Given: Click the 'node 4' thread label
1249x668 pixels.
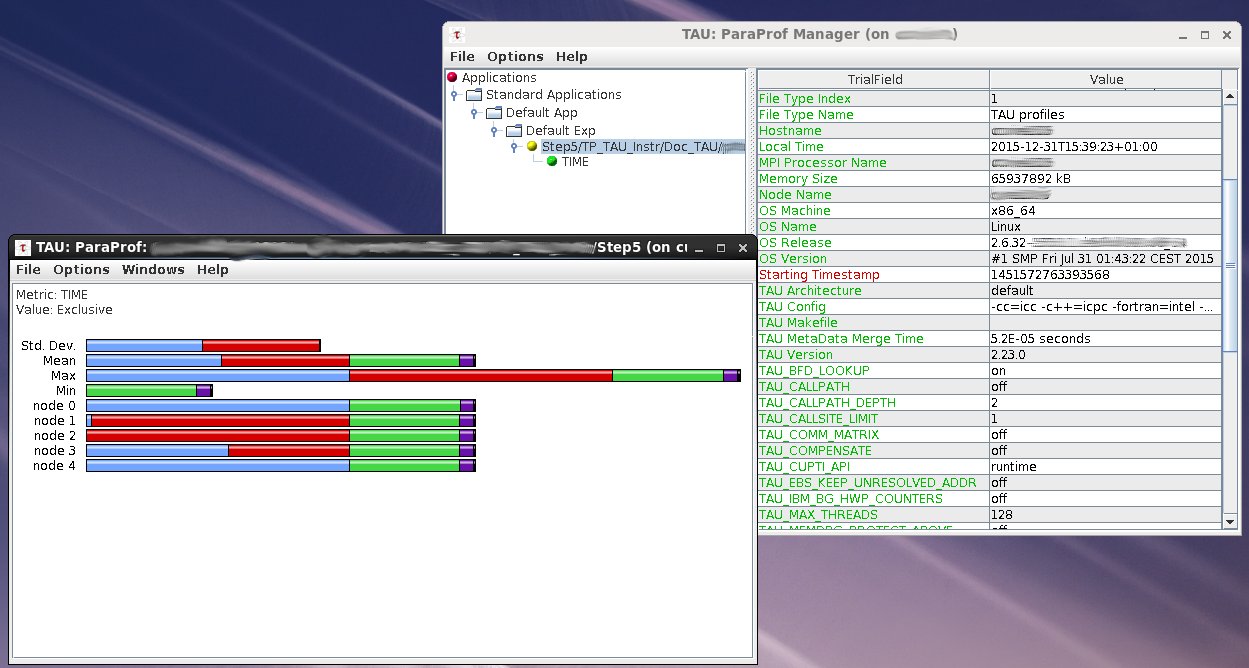Looking at the screenshot, I should pyautogui.click(x=54, y=466).
